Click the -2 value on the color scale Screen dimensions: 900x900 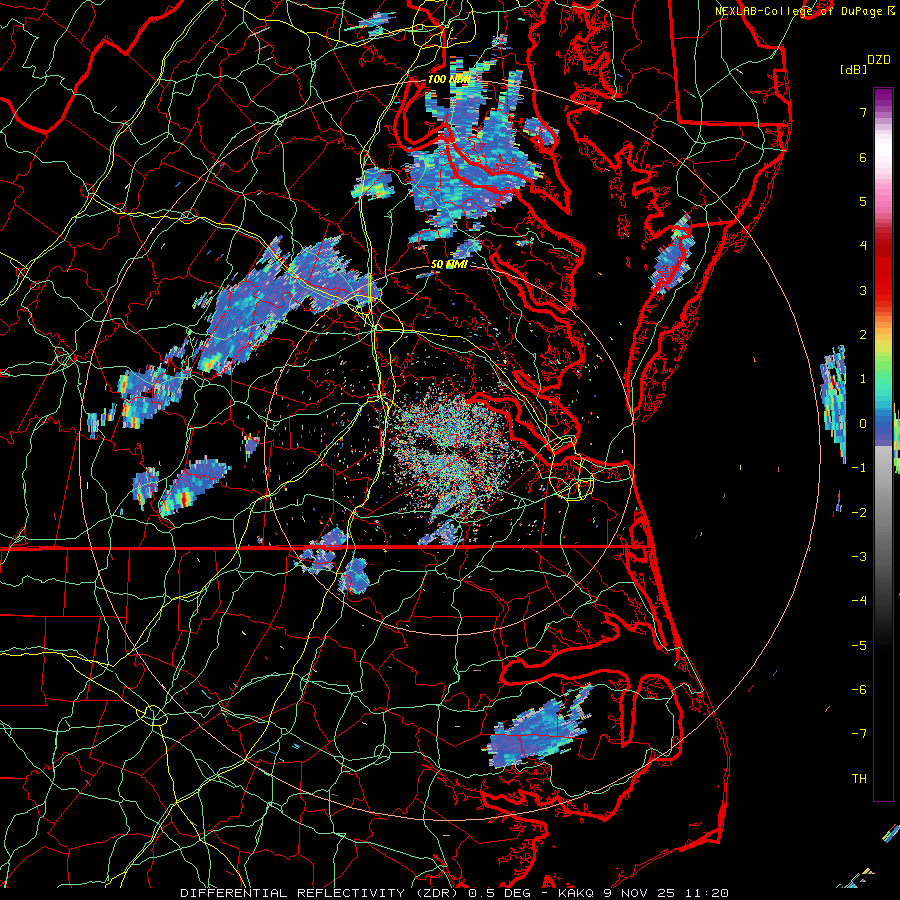tap(859, 513)
